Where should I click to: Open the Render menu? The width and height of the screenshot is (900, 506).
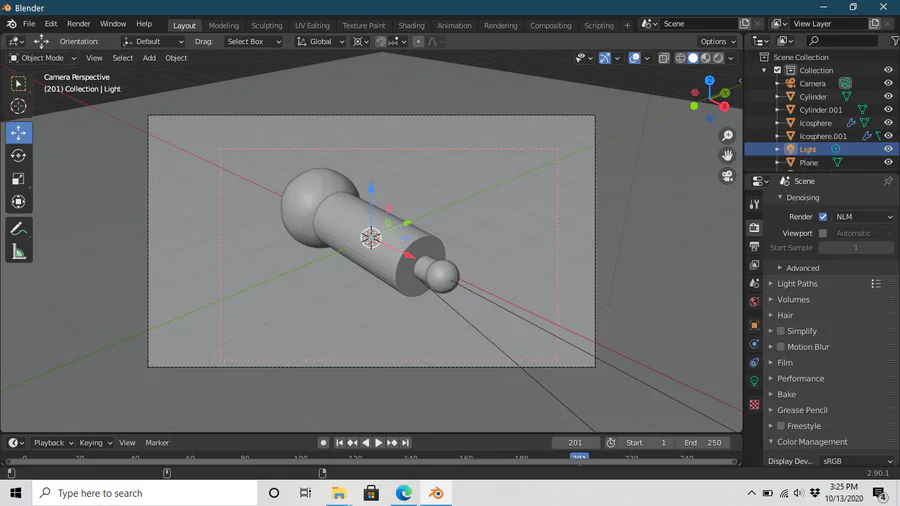[78, 24]
